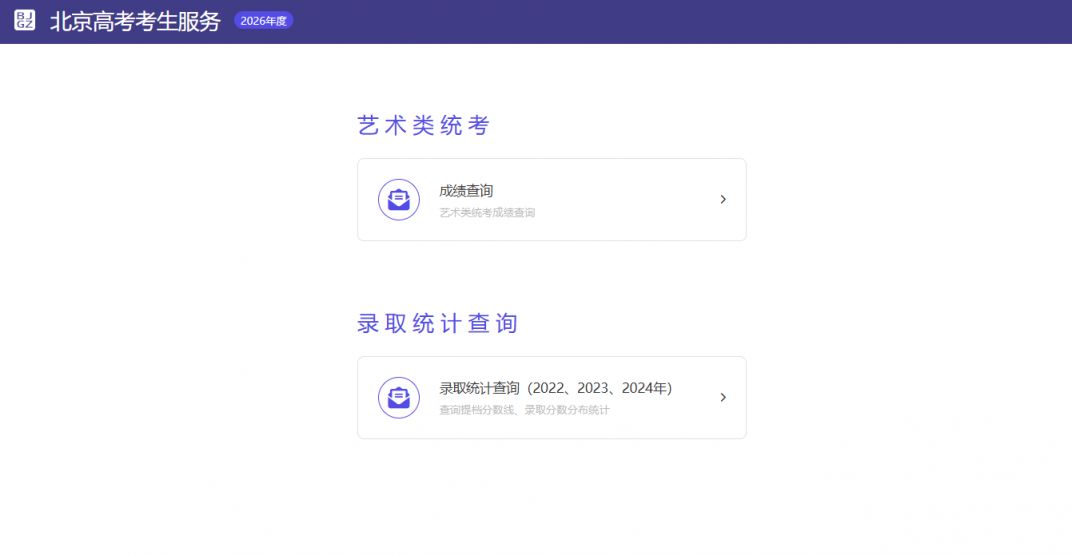Click the 成绩查询 envelope icon
Screen dimensions: 1072x555
click(398, 199)
